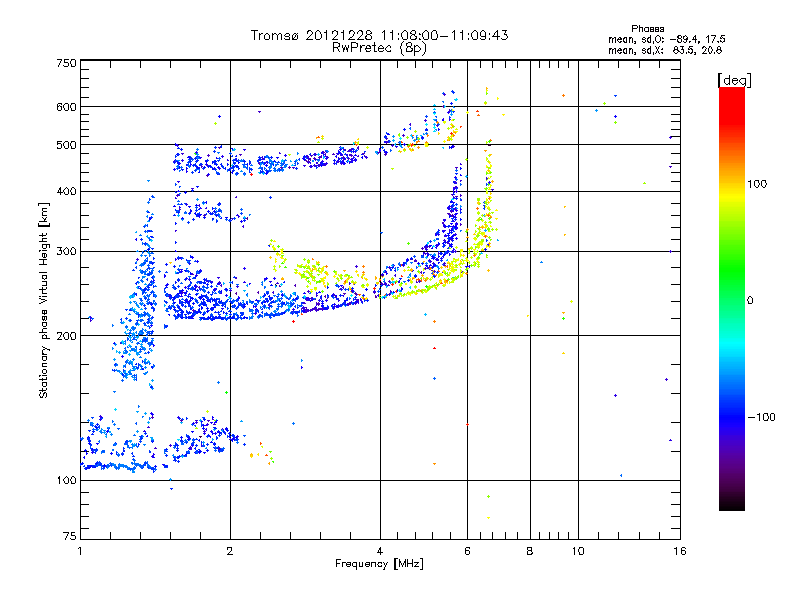The image size is (800, 600).
Task: Click the x-axis tick label "2"
Action: pos(230,551)
